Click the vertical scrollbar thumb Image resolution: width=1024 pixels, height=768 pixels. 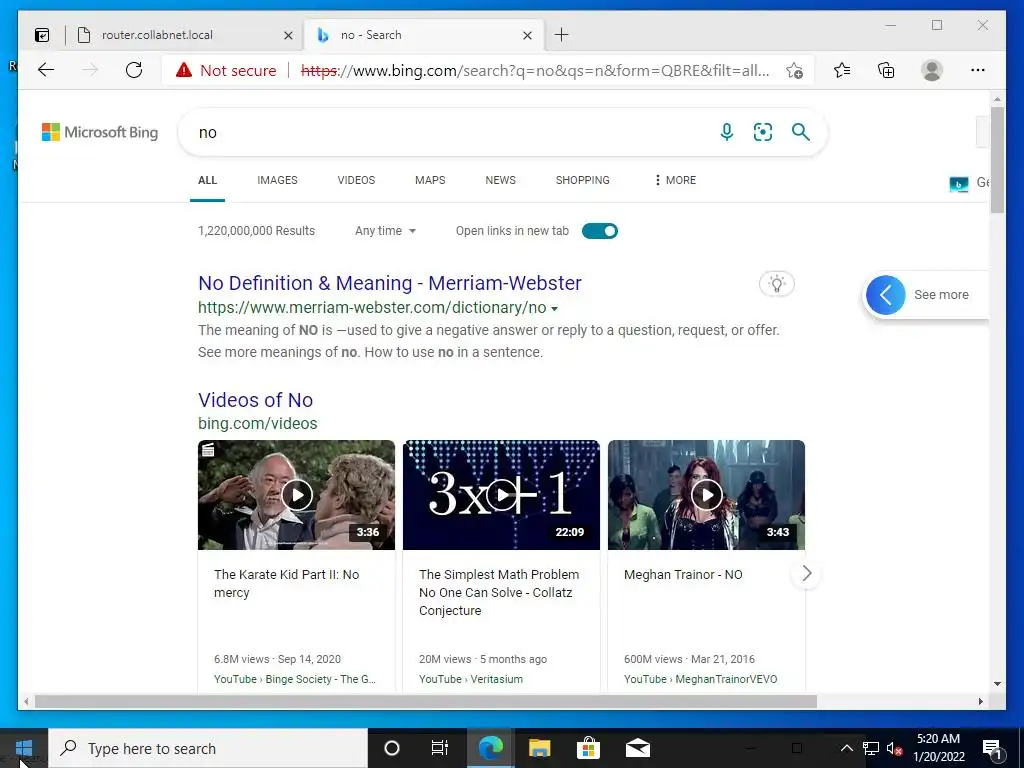point(997,159)
